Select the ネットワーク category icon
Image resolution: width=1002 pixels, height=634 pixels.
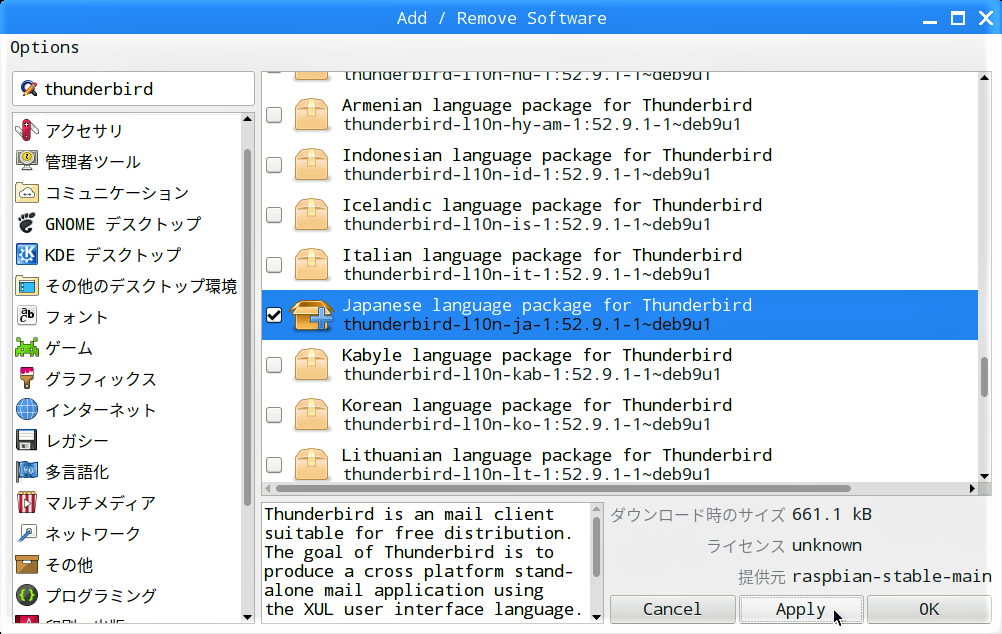tap(27, 534)
